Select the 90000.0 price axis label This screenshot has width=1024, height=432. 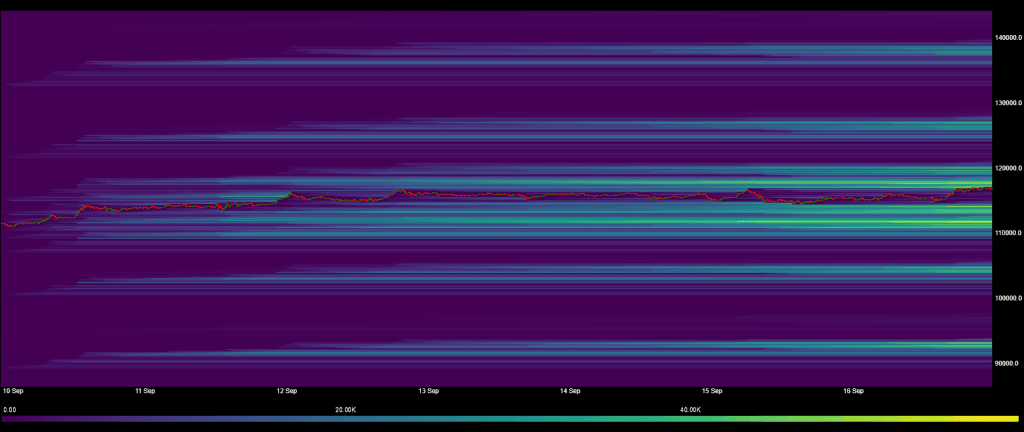coord(1006,363)
